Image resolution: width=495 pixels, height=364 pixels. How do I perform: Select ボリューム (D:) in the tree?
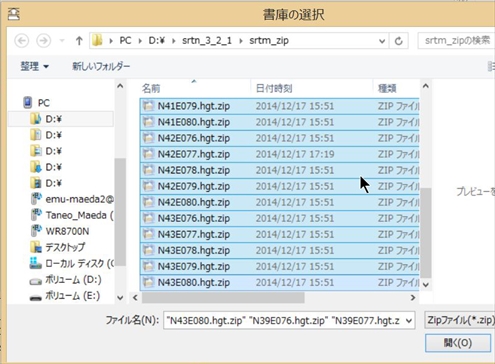pyautogui.click(x=73, y=279)
